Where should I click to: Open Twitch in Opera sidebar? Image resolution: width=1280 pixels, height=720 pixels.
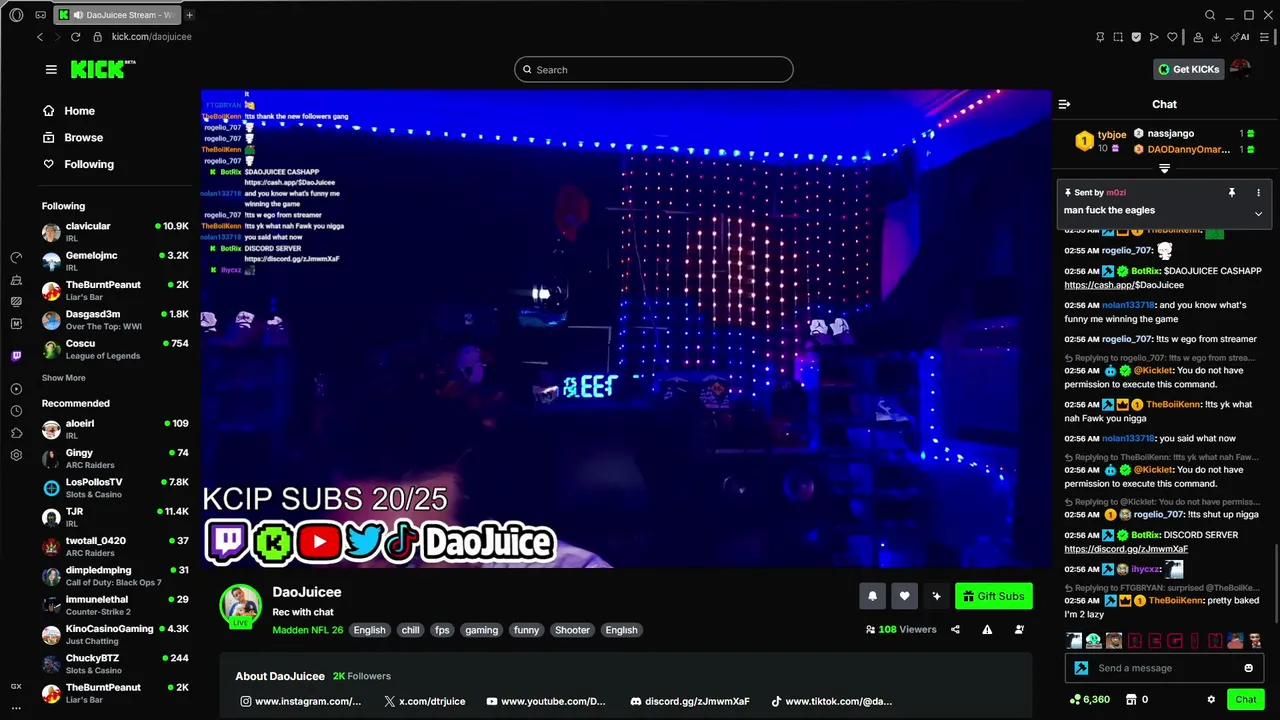tap(16, 356)
